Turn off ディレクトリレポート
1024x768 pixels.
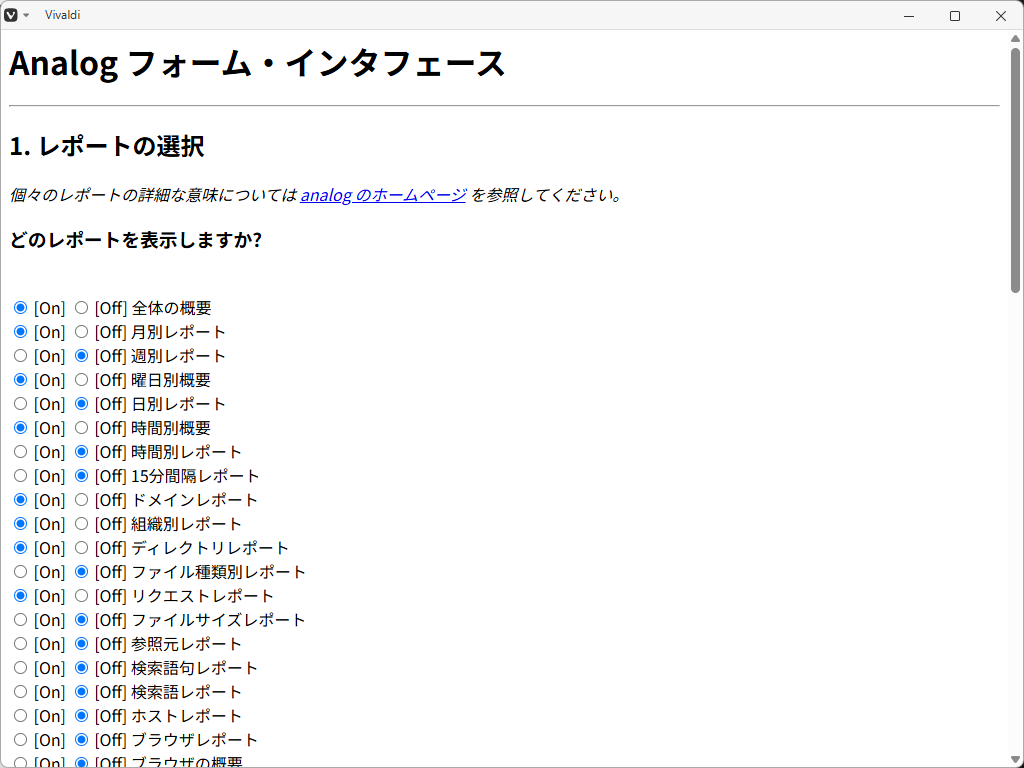point(81,547)
